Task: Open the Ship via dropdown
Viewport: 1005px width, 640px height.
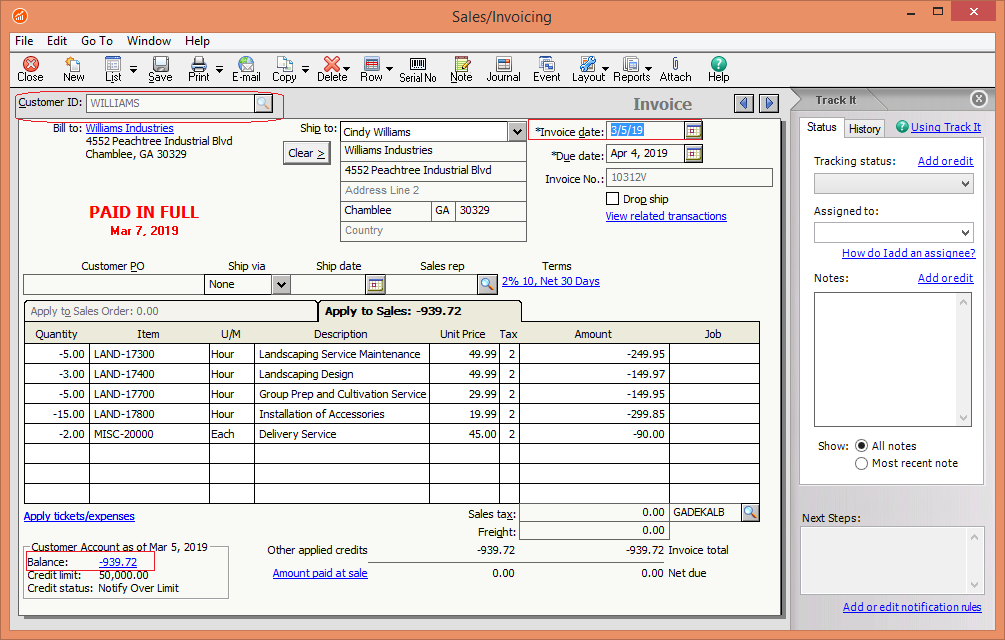Action: [x=281, y=284]
